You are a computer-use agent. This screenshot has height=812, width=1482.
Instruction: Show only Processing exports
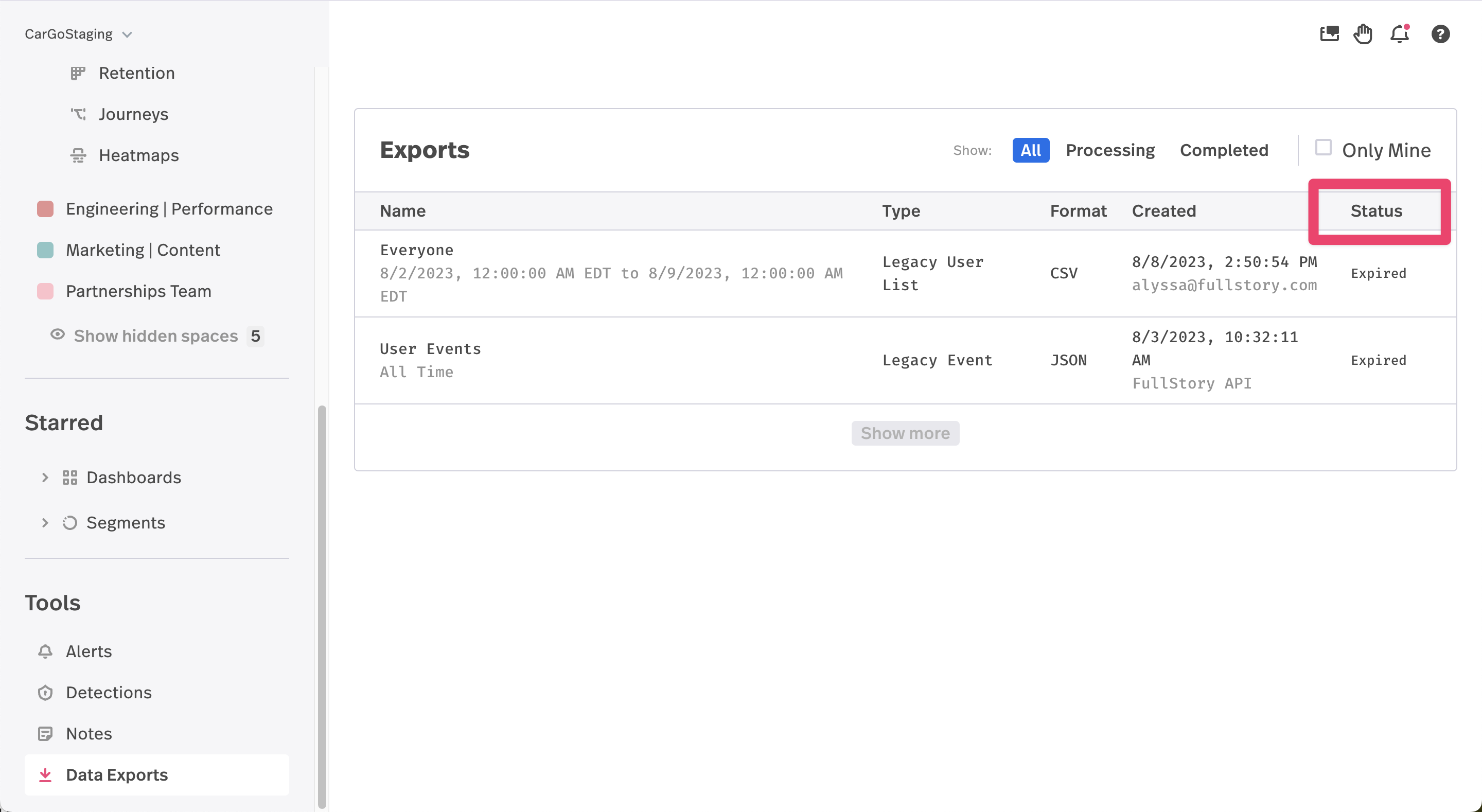point(1110,150)
